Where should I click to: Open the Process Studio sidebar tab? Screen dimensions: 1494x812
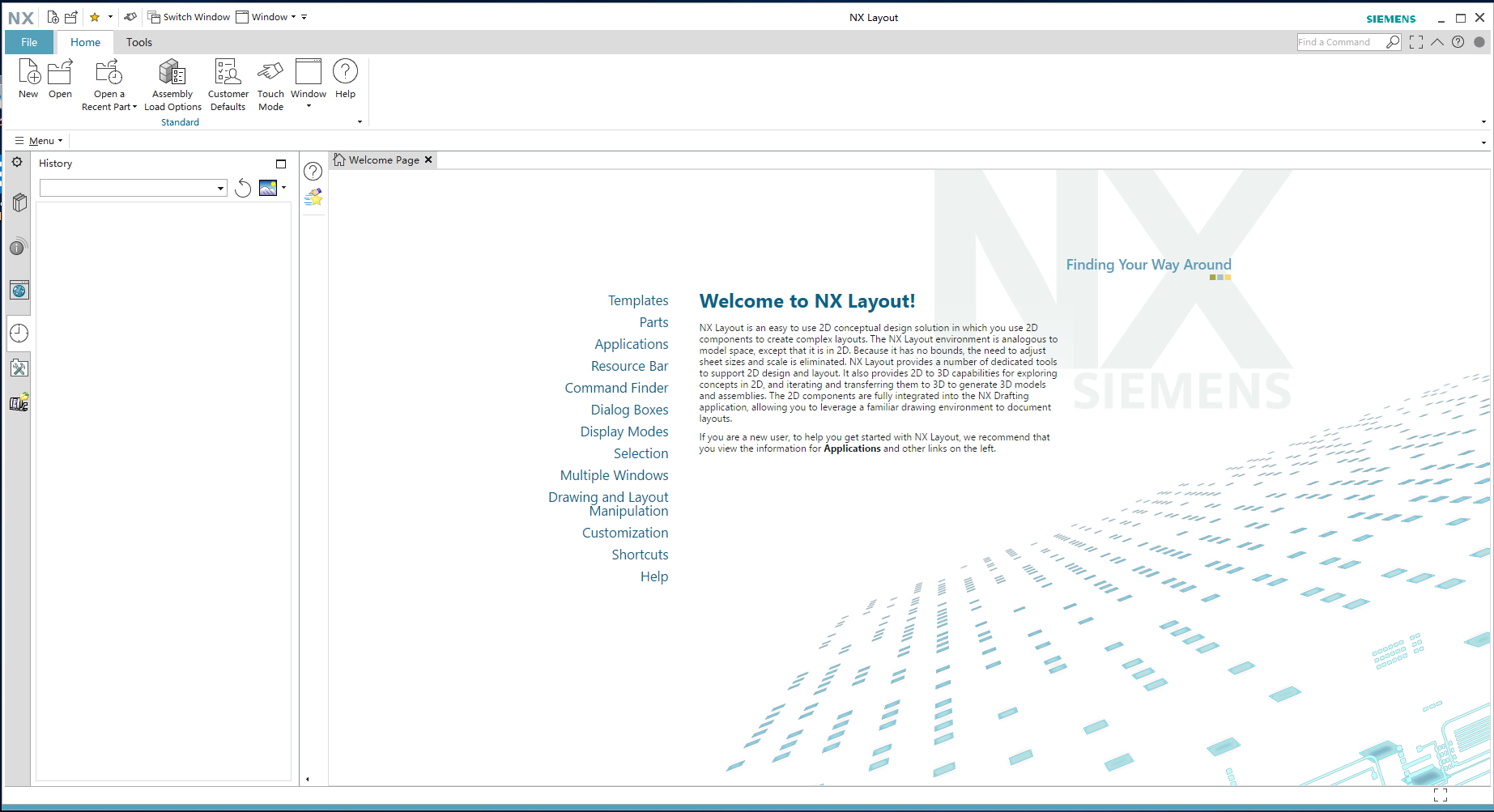(19, 368)
